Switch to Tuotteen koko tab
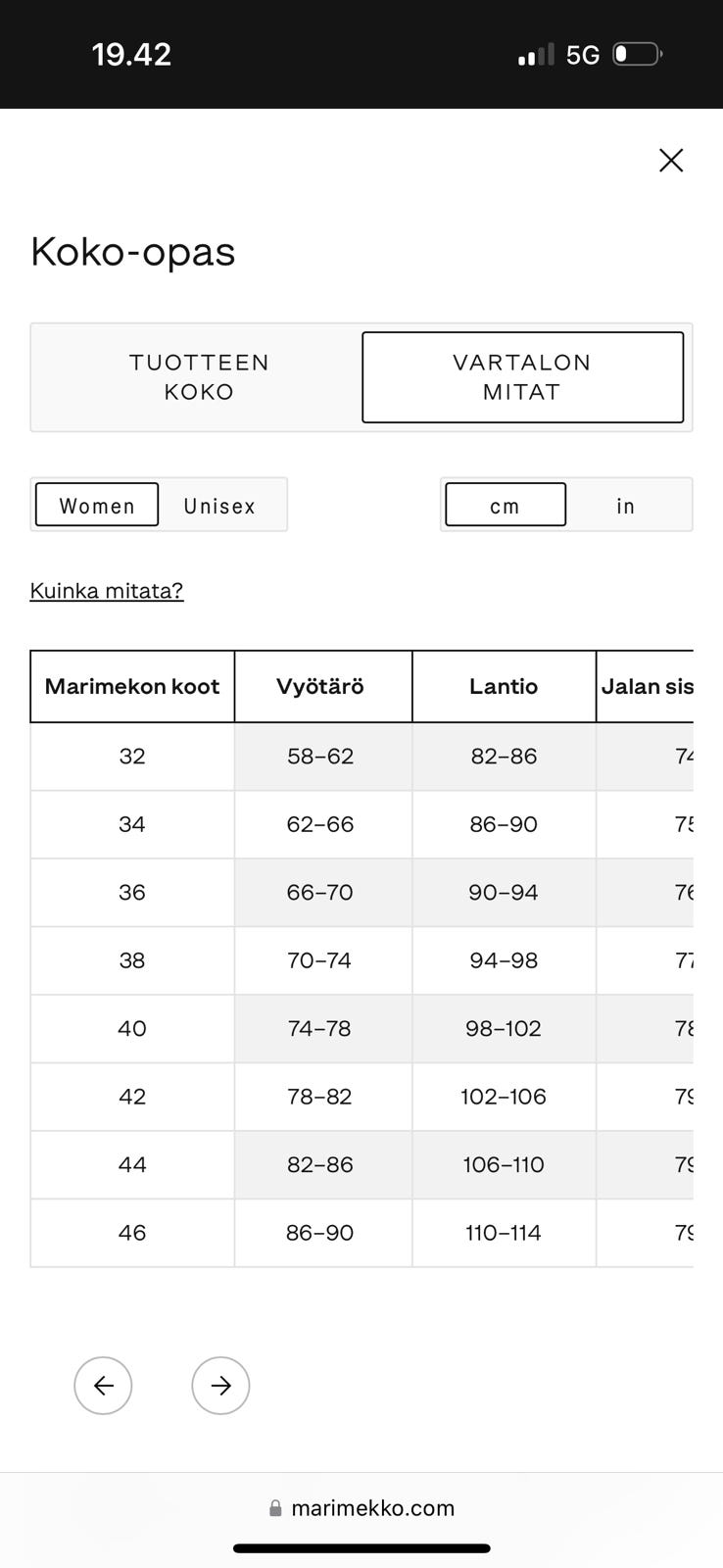 (x=199, y=377)
